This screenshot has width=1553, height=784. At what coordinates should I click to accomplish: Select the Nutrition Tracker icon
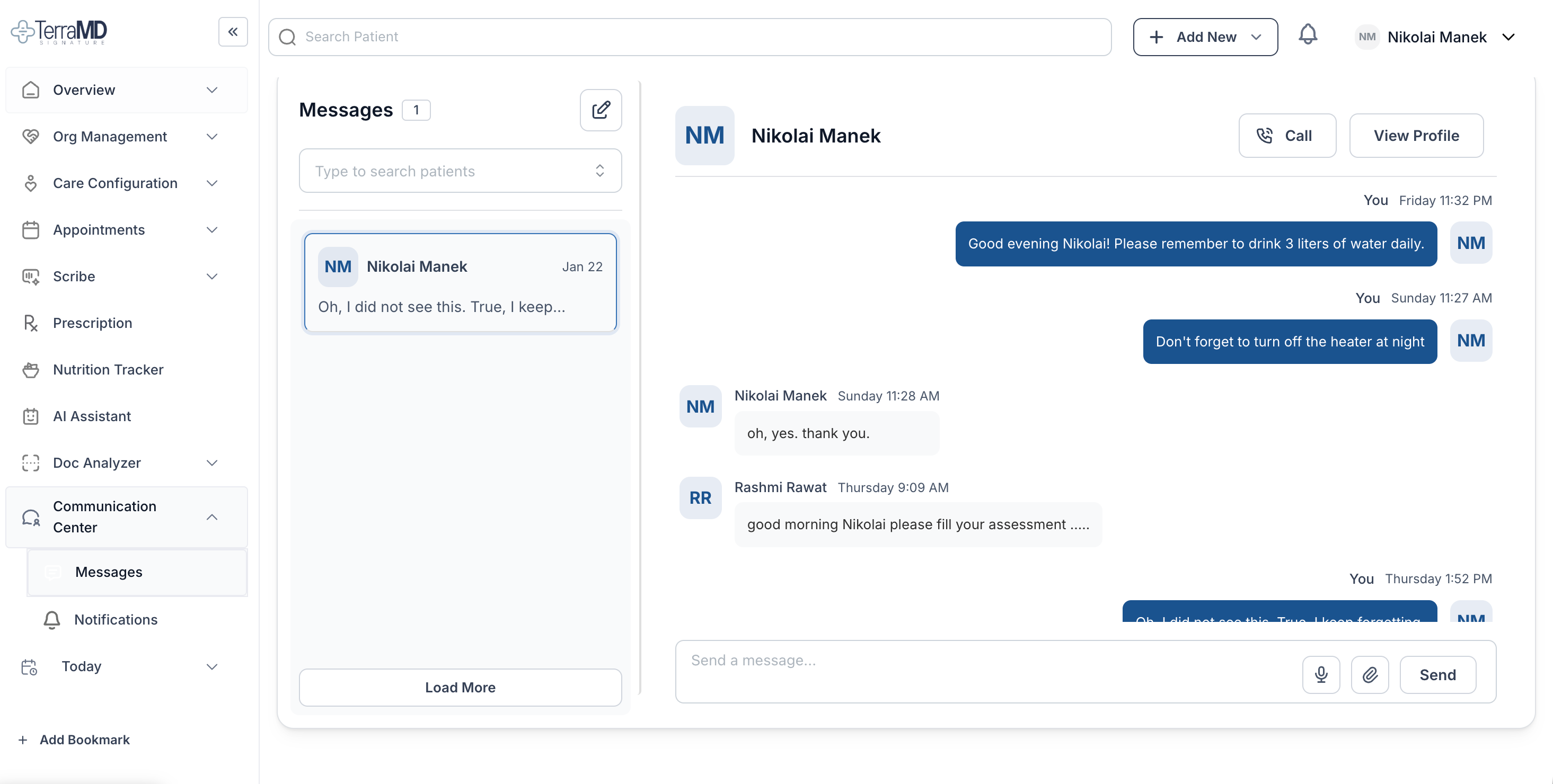click(31, 369)
